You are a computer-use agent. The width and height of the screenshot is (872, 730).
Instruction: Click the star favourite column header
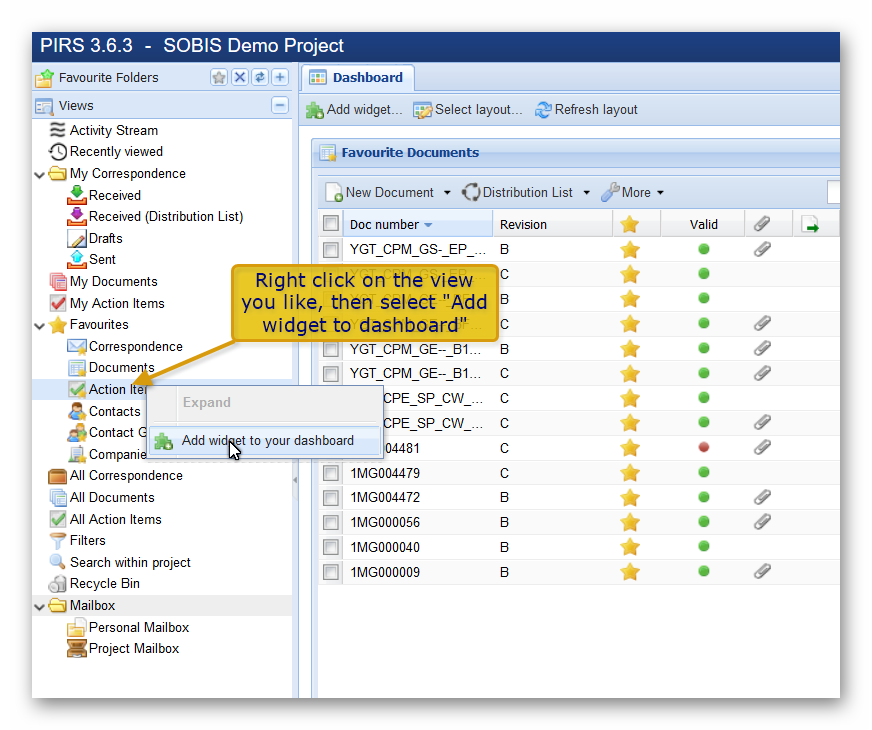[629, 225]
